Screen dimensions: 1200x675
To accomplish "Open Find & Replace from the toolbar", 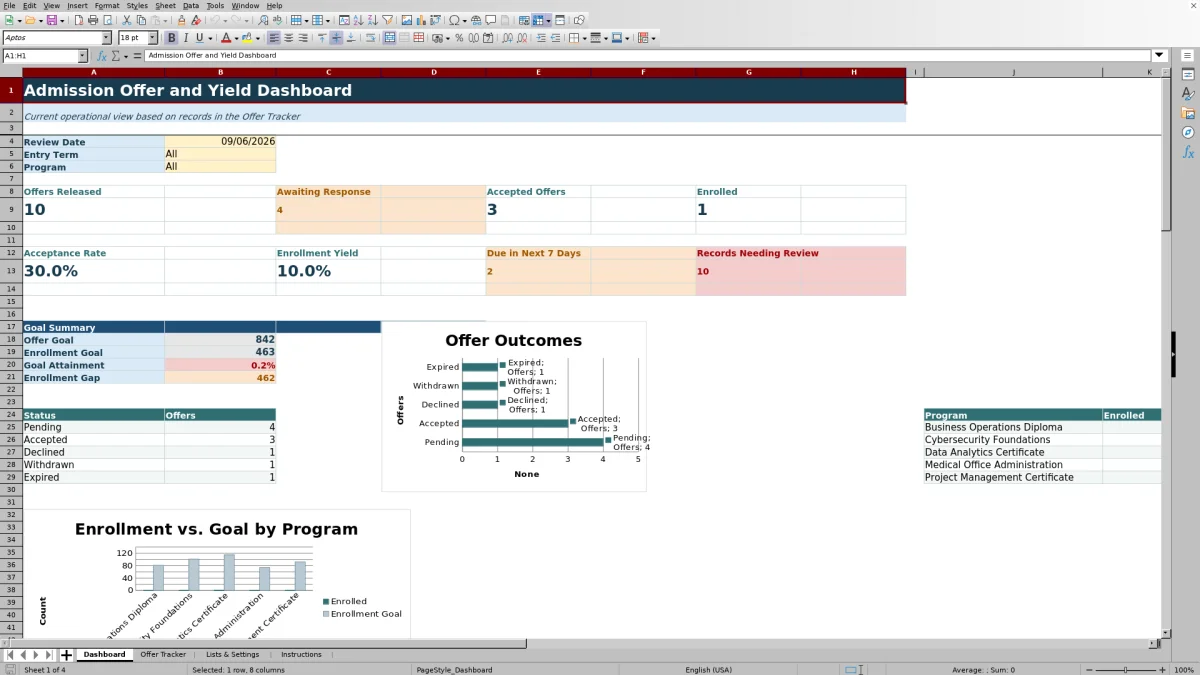I will click(x=263, y=20).
